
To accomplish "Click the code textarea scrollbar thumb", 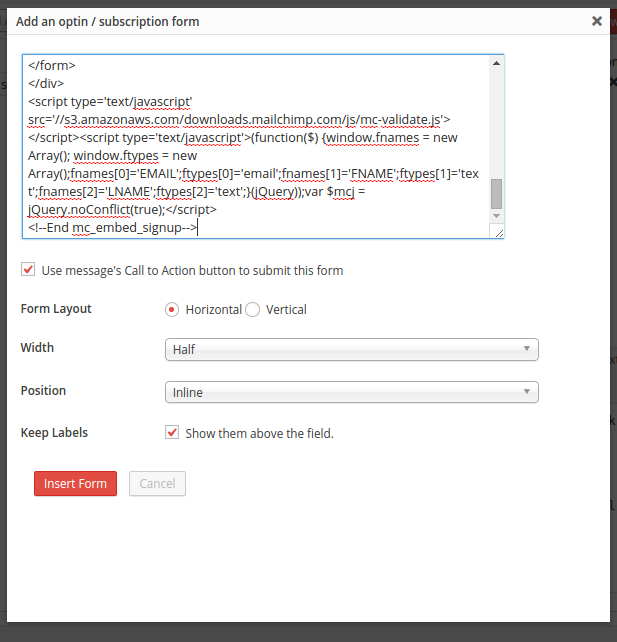I will pyautogui.click(x=496, y=194).
